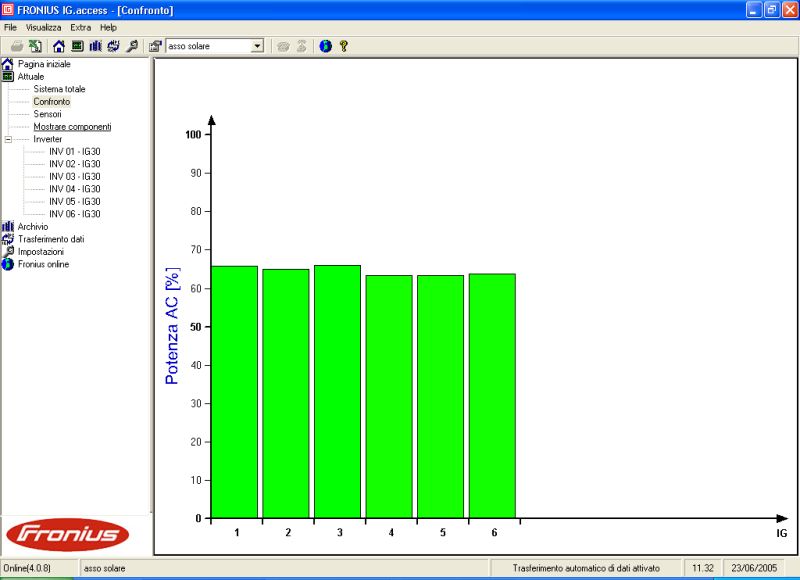Click the grayed telephone connect toolbar icon
This screenshot has width=800, height=580.
(283, 46)
